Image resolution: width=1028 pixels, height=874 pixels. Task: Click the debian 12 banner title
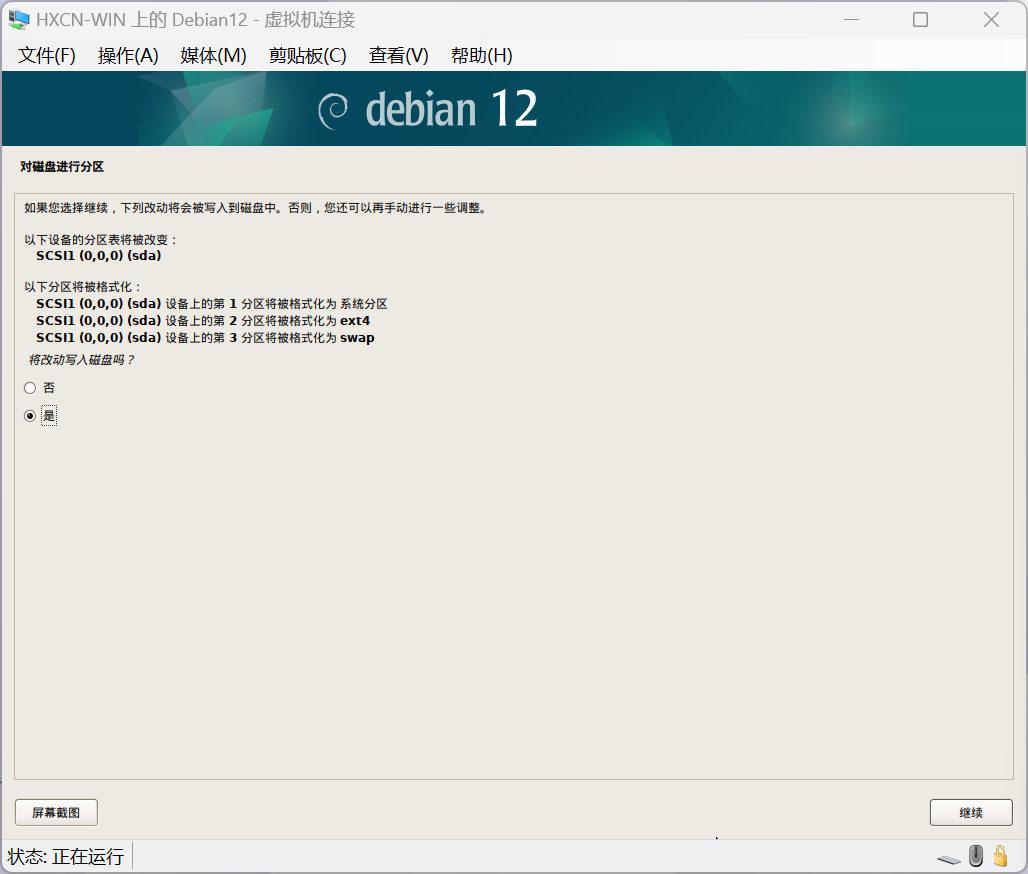pyautogui.click(x=451, y=109)
